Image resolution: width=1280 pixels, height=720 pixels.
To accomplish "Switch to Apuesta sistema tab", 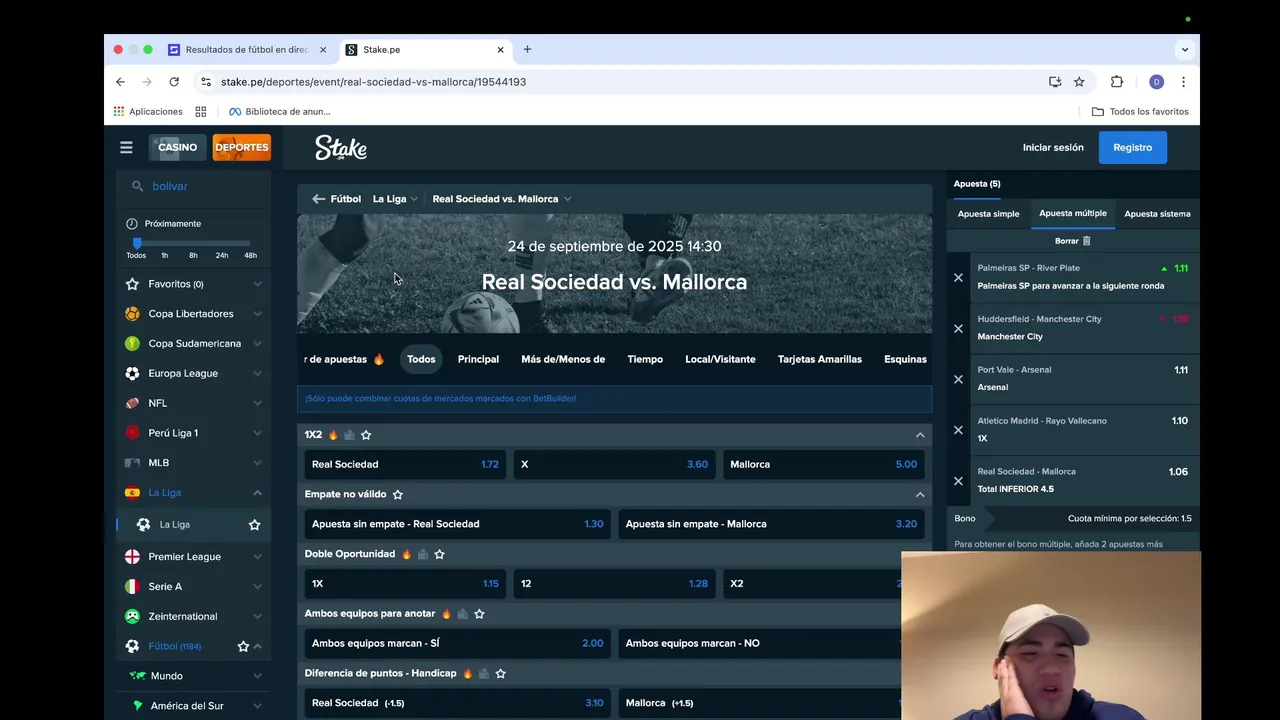I will point(1157,214).
